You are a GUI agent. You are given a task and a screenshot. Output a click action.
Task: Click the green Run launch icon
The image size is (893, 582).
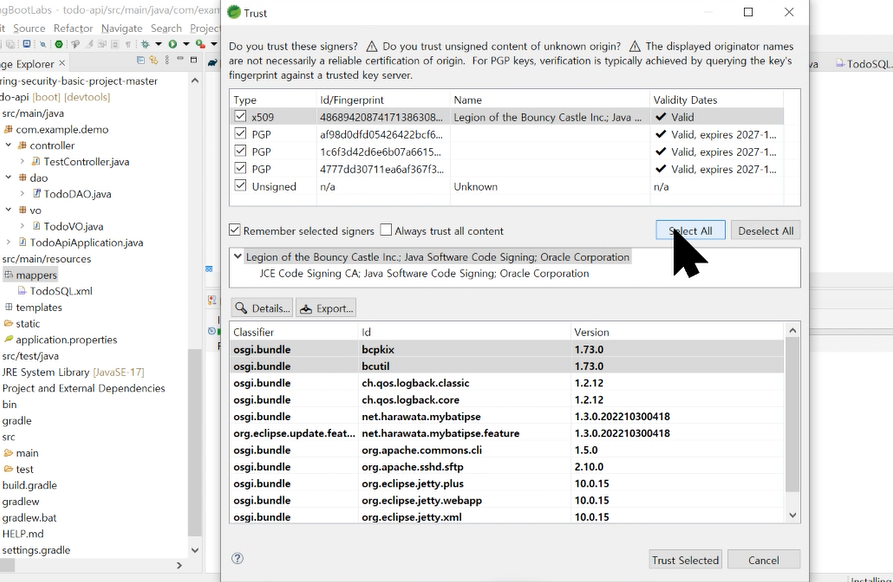coord(173,44)
